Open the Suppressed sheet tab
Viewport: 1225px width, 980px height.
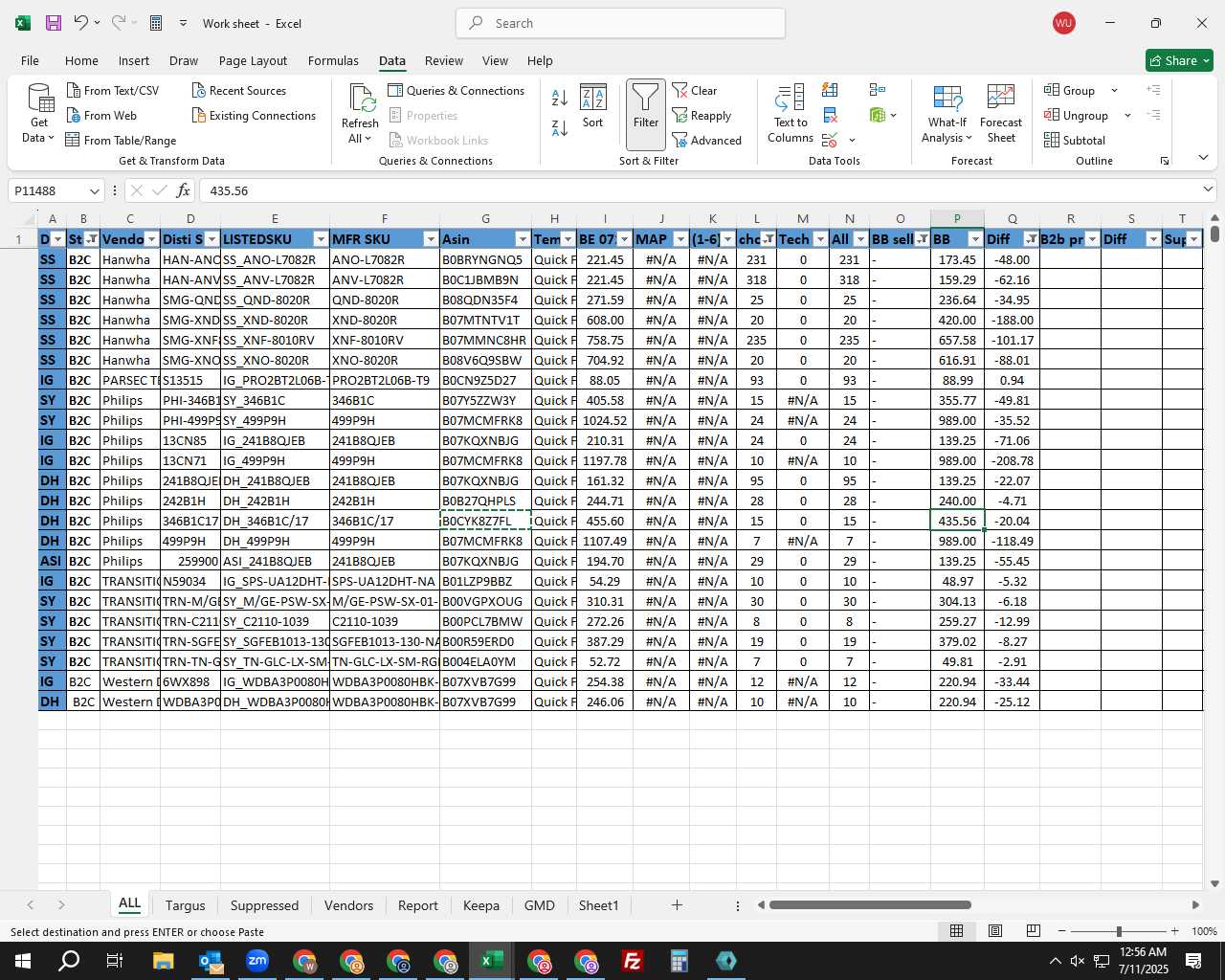(x=264, y=905)
